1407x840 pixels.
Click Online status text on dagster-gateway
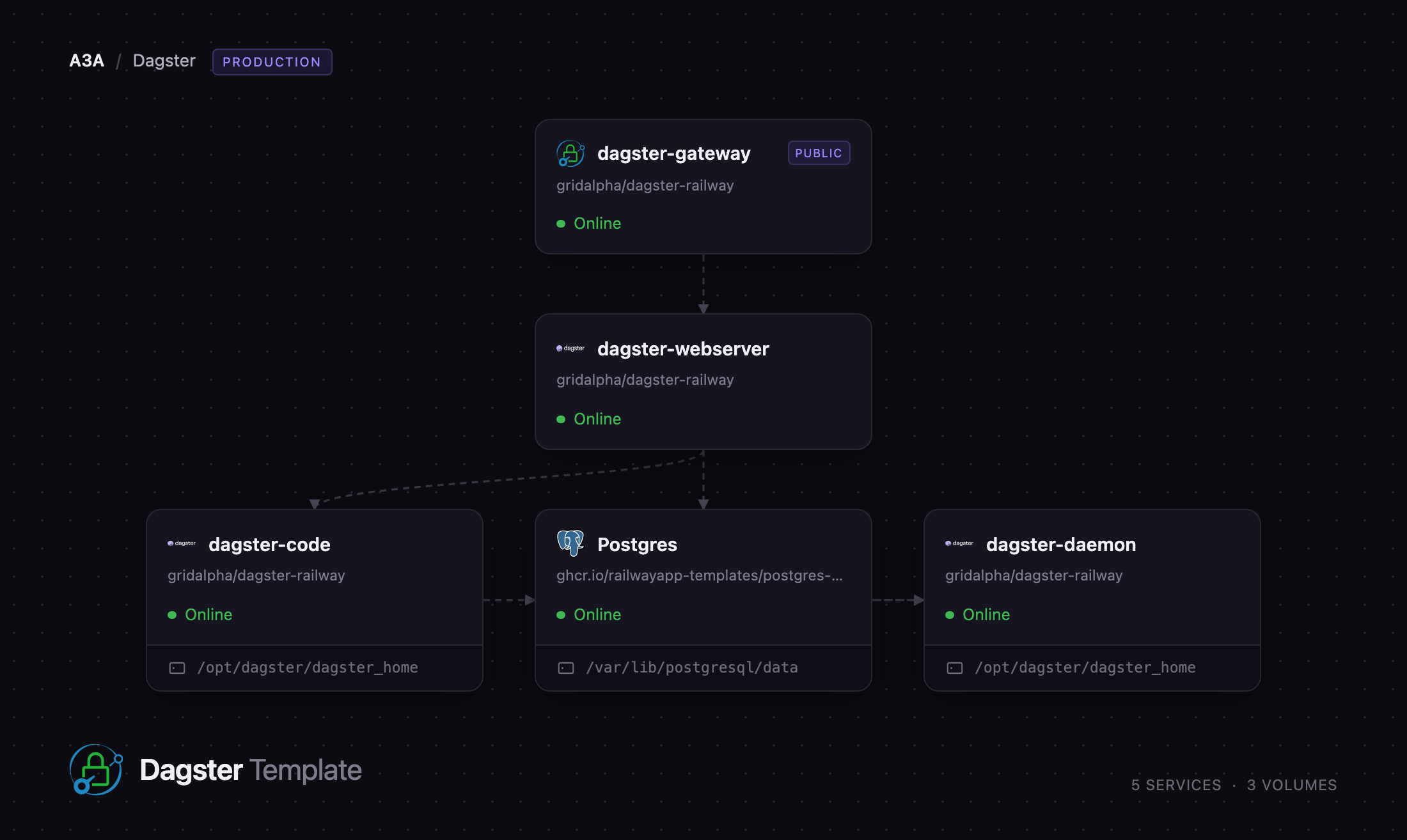pos(597,224)
